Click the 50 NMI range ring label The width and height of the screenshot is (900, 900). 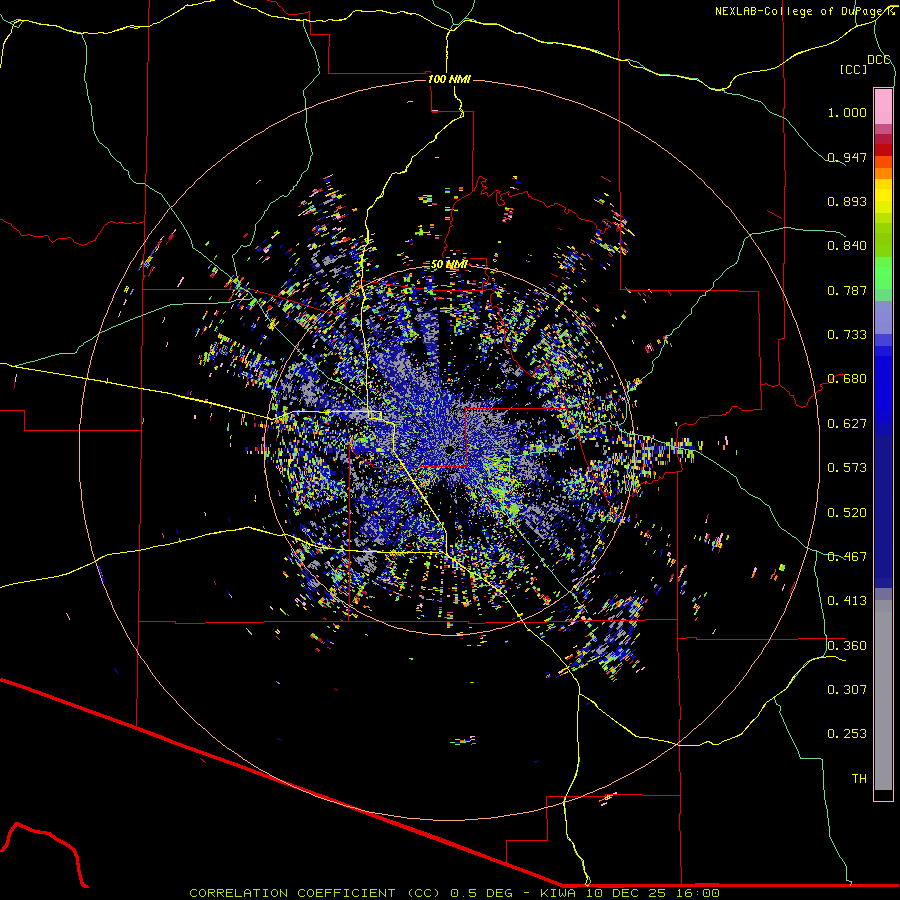tap(449, 265)
